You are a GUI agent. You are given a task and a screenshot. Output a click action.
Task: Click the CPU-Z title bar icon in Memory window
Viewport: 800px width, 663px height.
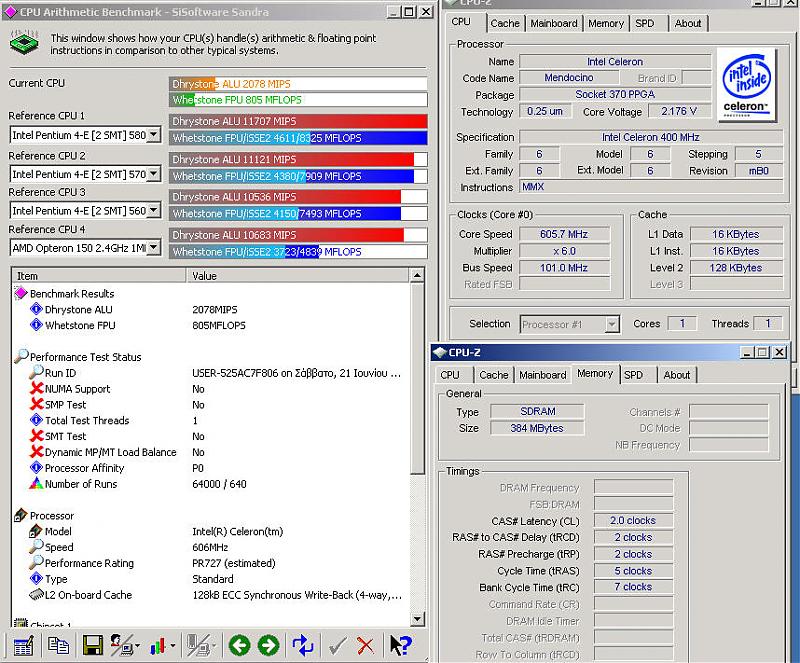point(439,352)
